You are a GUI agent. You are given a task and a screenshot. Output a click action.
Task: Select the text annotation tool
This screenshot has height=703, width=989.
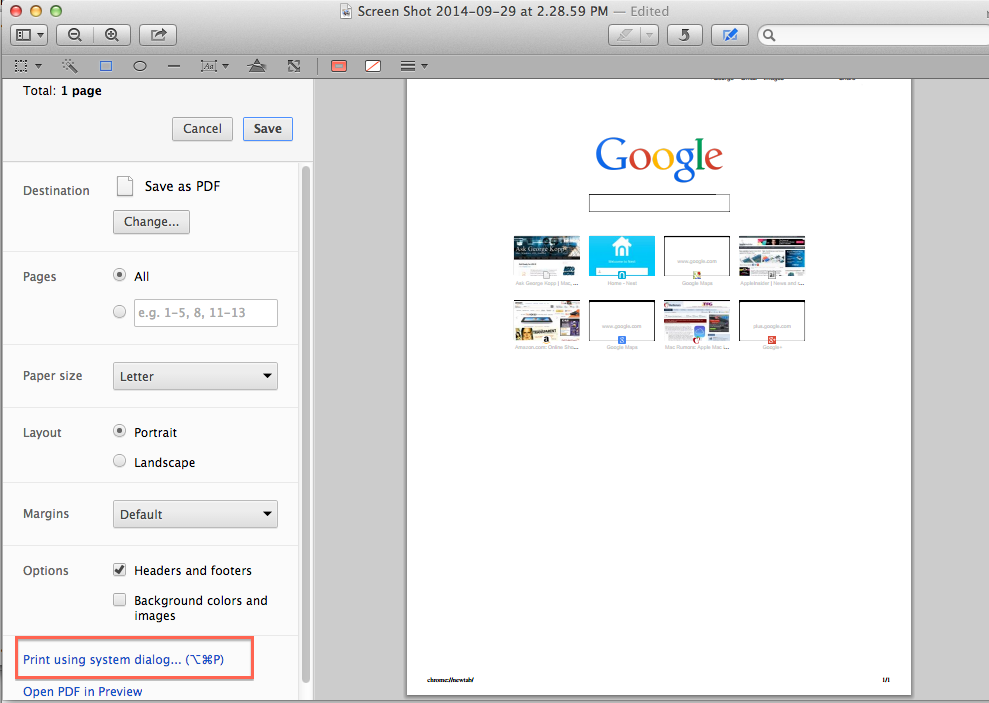tap(209, 66)
